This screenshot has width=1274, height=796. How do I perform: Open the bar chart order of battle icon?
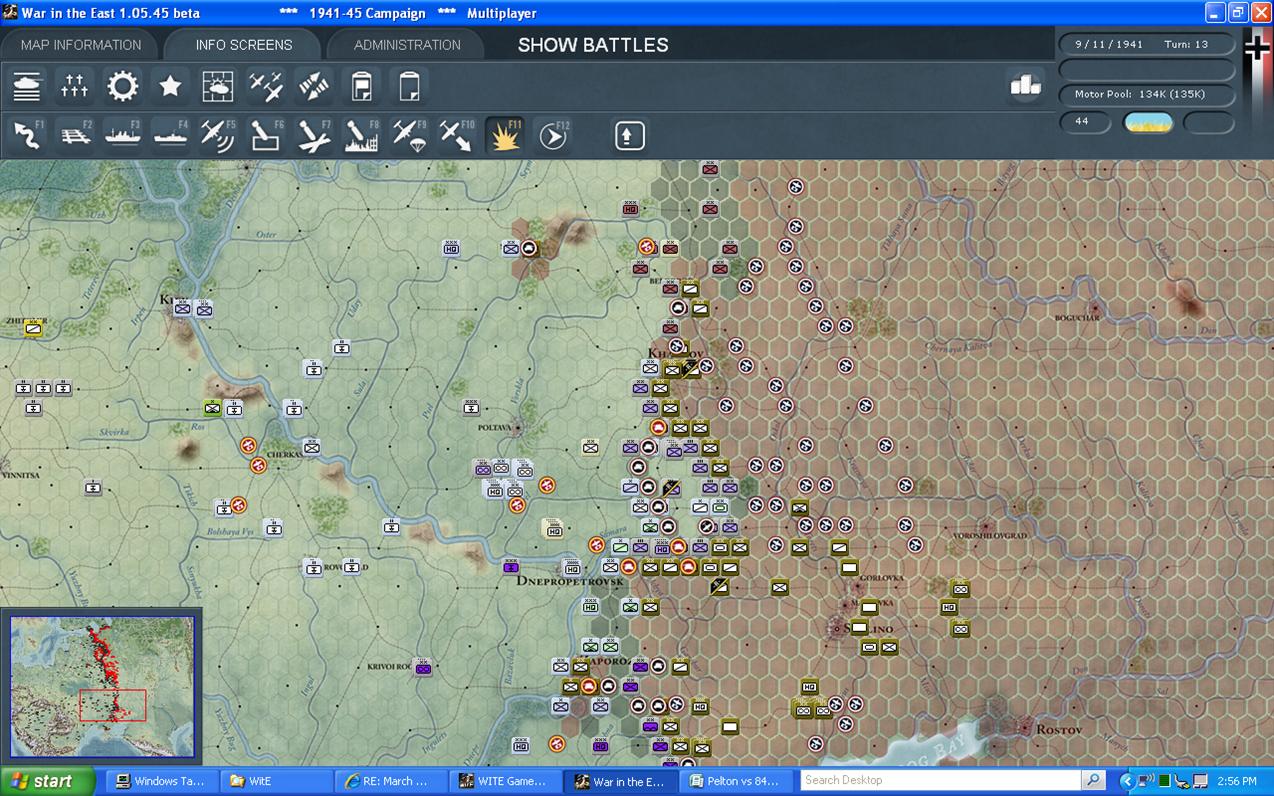pyautogui.click(x=1025, y=86)
